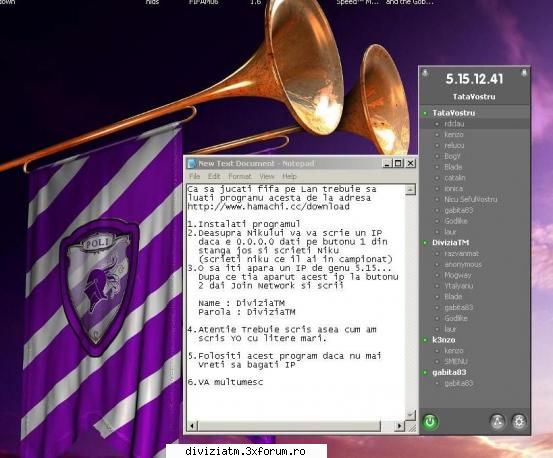Click the 5.15.12.41 IP address in Hamachi
Viewport: 553px width, 458px height.
[x=474, y=79]
